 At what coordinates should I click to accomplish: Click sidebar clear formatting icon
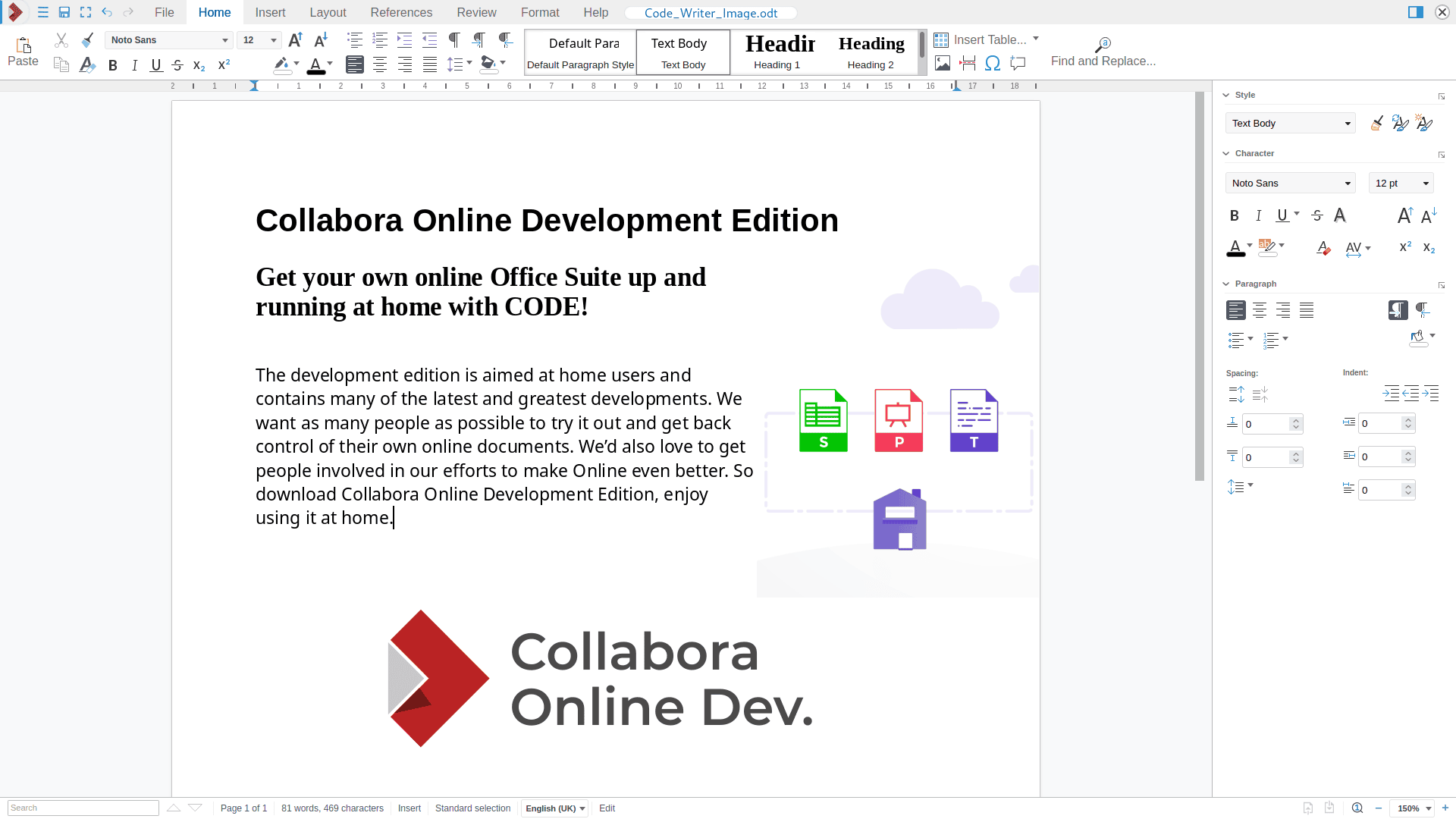click(x=1323, y=248)
